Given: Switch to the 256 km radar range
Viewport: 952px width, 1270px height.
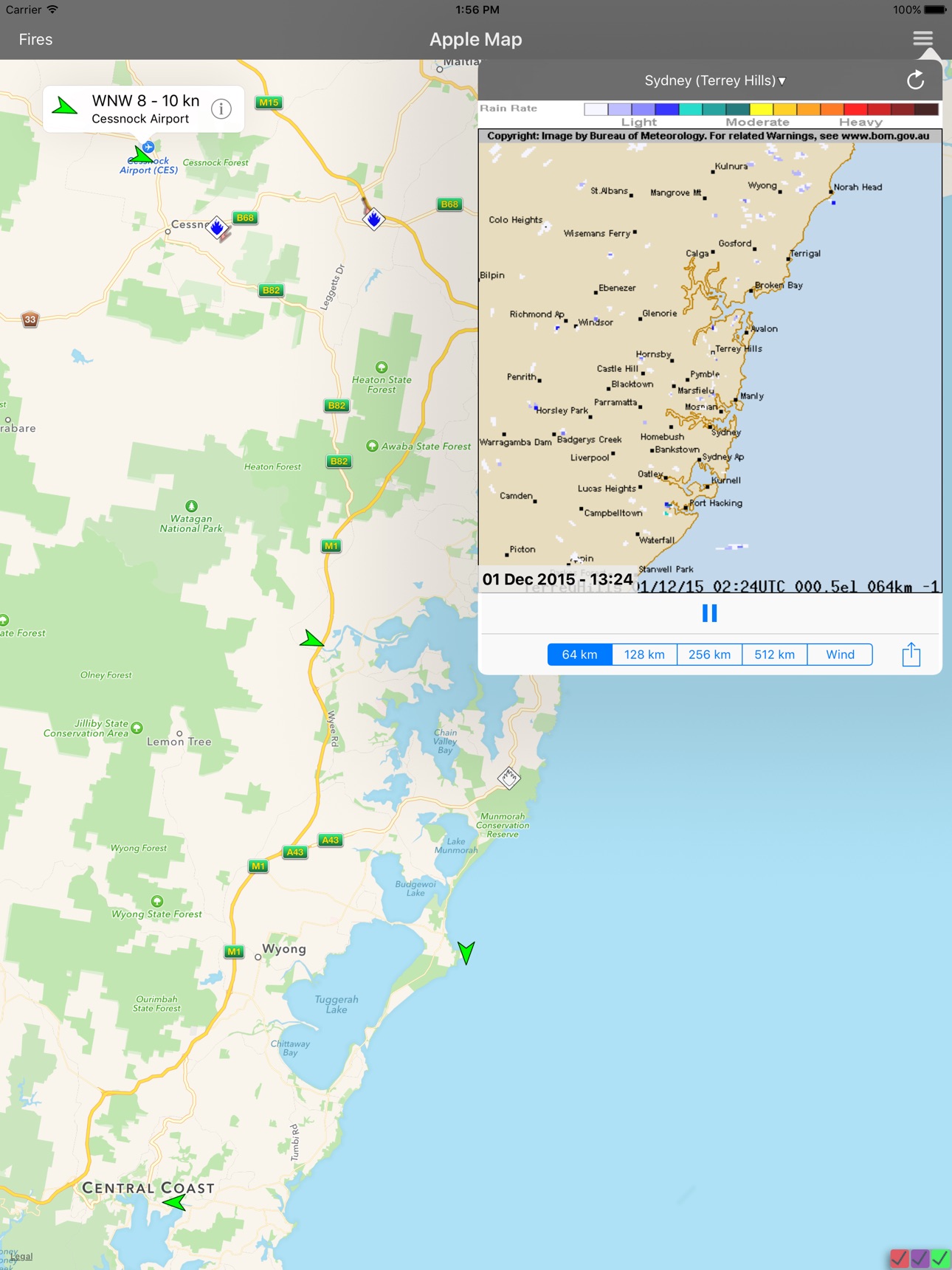Looking at the screenshot, I should (x=709, y=655).
